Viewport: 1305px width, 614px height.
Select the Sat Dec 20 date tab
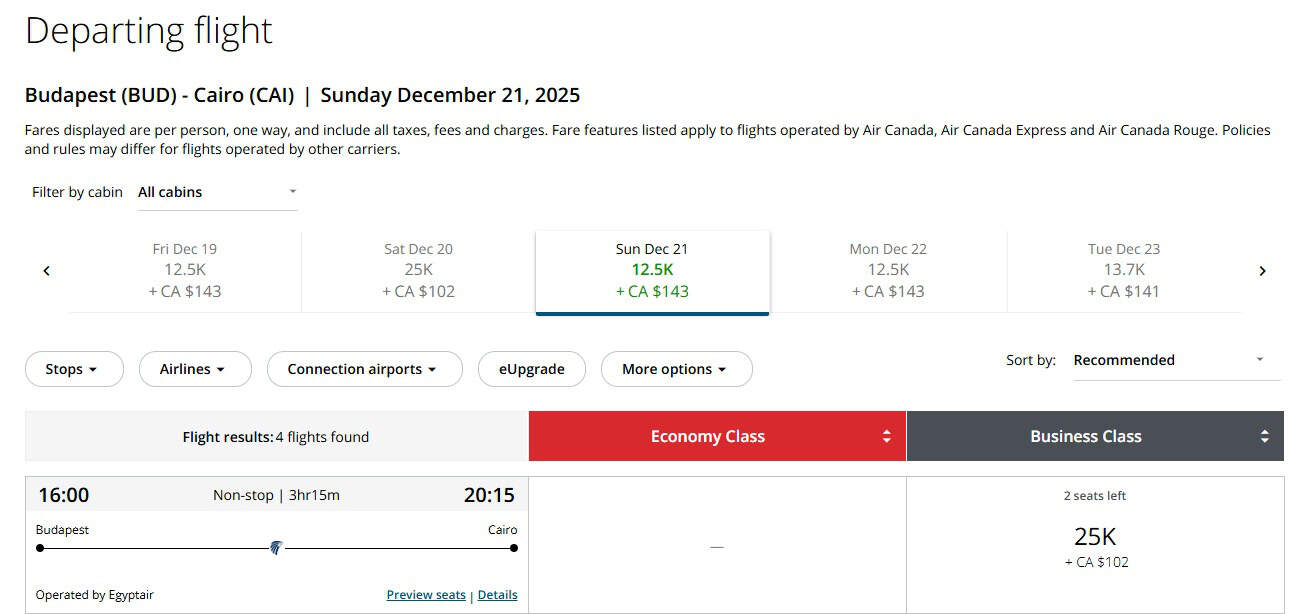pyautogui.click(x=418, y=270)
